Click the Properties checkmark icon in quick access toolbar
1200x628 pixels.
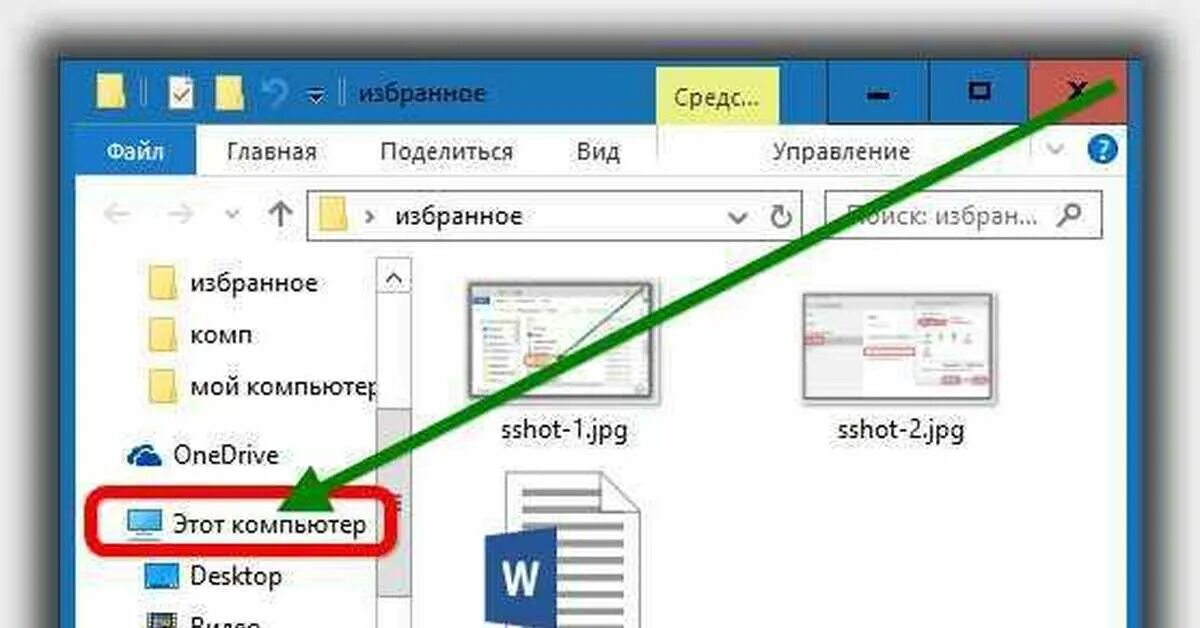(181, 93)
